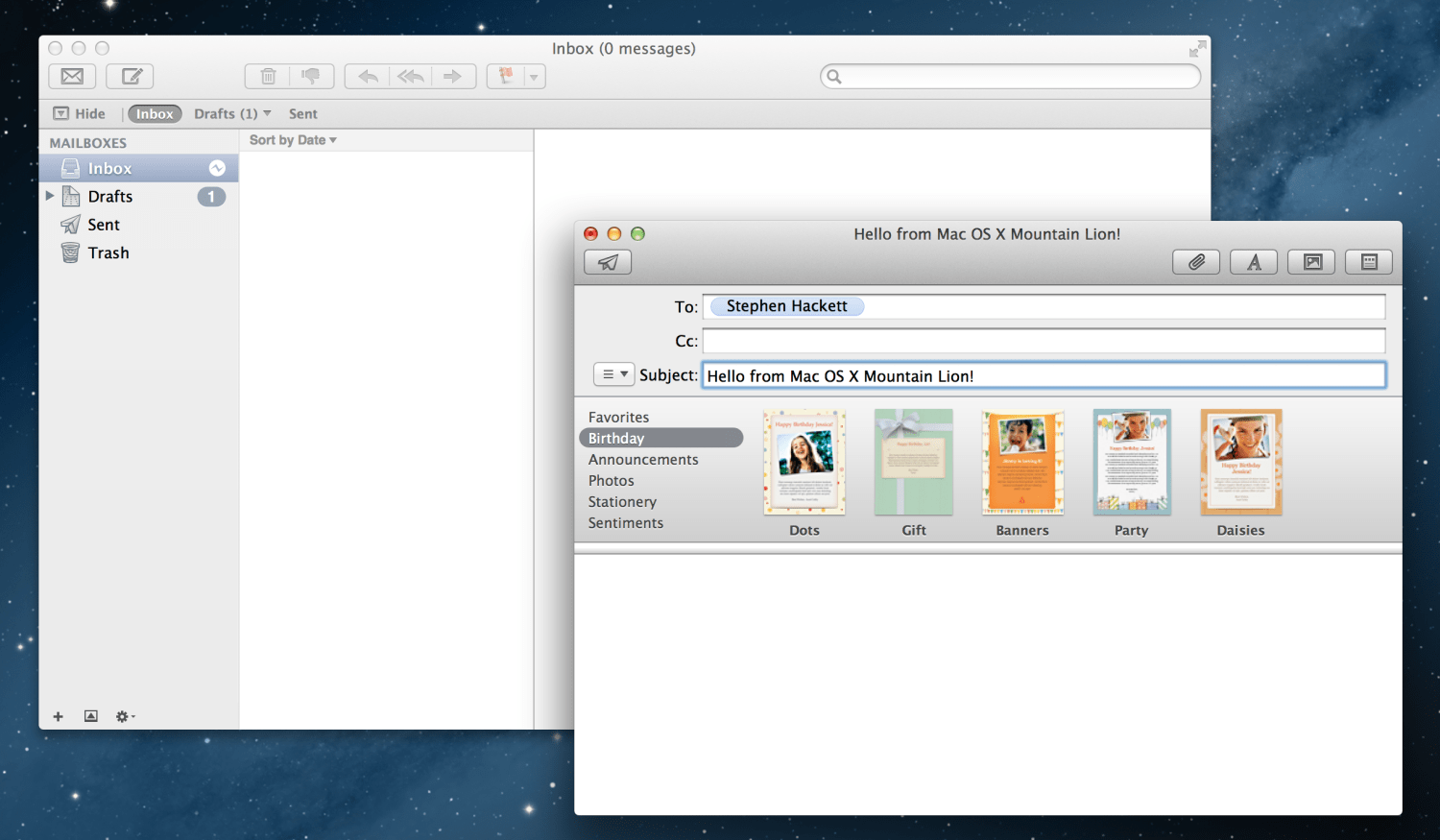Open the header fields dropdown beside Subject
Screen dimensions: 1440x840
[613, 374]
